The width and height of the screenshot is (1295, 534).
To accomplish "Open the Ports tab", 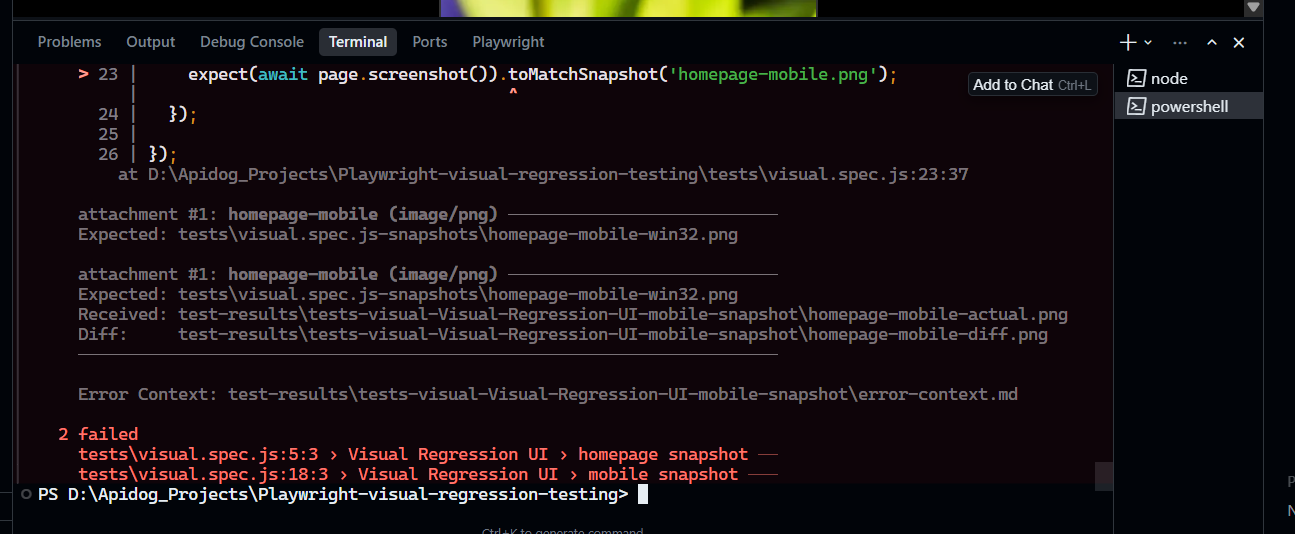I will coord(430,42).
